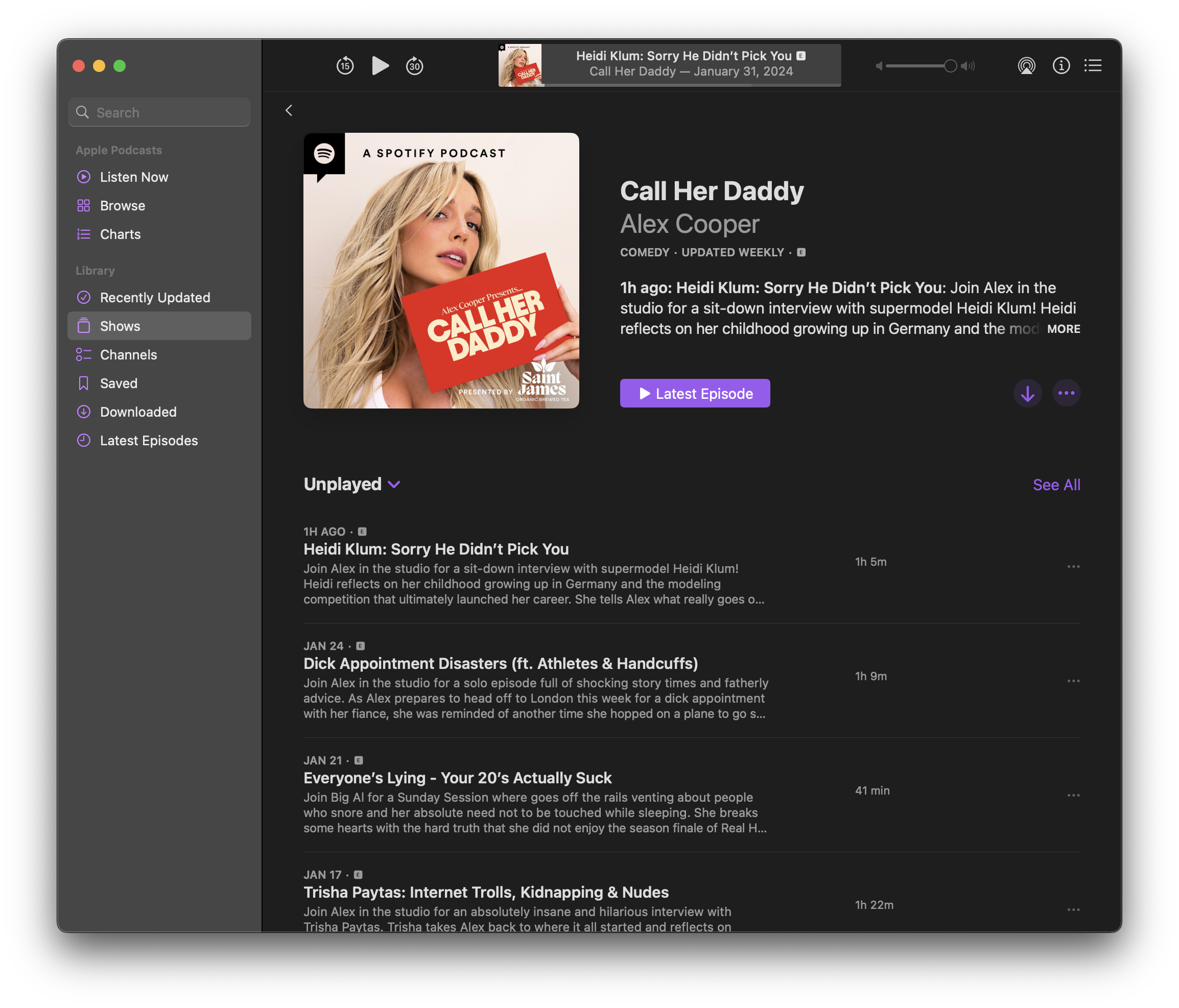This screenshot has width=1179, height=1008.
Task: Click the '1h 22m' duration text
Action: click(874, 905)
